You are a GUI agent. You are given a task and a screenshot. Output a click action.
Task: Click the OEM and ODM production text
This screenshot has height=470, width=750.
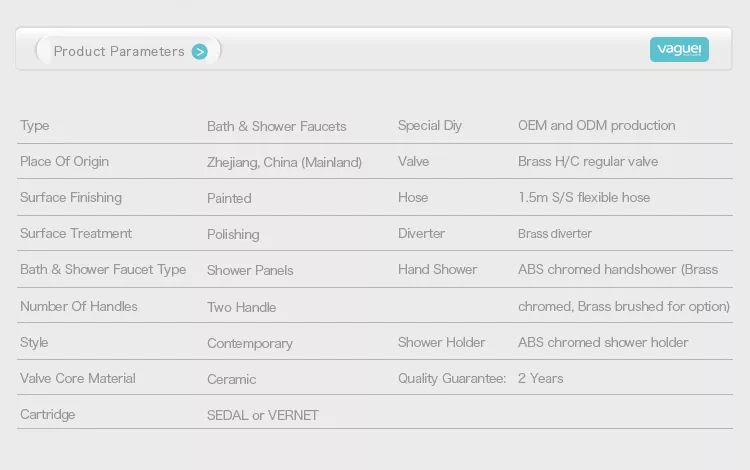pyautogui.click(x=596, y=125)
